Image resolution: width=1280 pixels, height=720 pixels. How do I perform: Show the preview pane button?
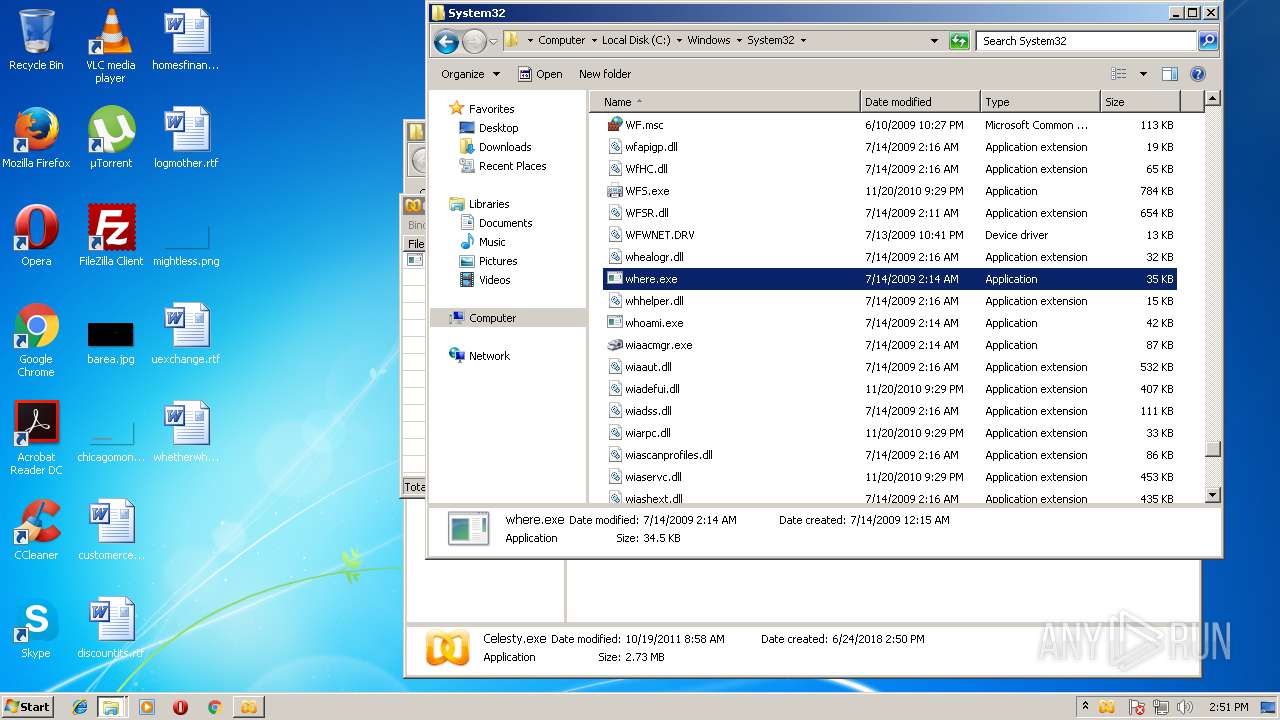click(x=1170, y=74)
